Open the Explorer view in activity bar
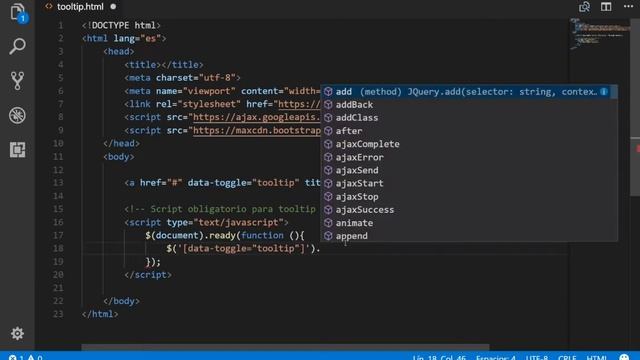Image resolution: width=640 pixels, height=360 pixels. [18, 13]
